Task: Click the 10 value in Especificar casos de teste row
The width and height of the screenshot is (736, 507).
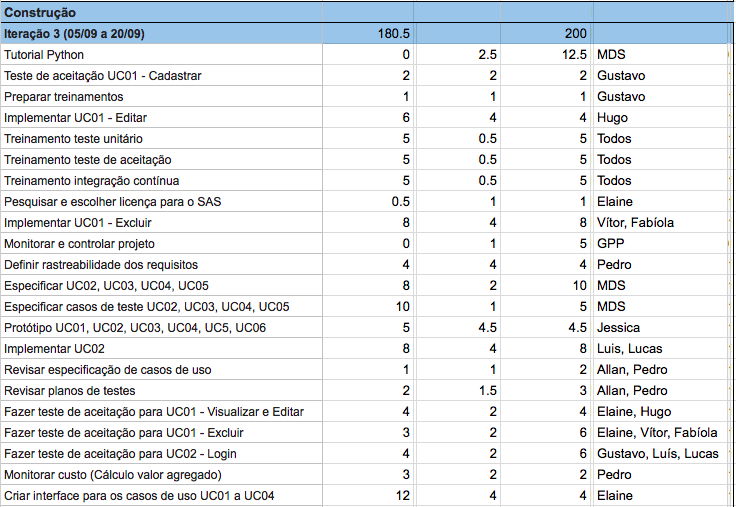Action: (x=368, y=307)
